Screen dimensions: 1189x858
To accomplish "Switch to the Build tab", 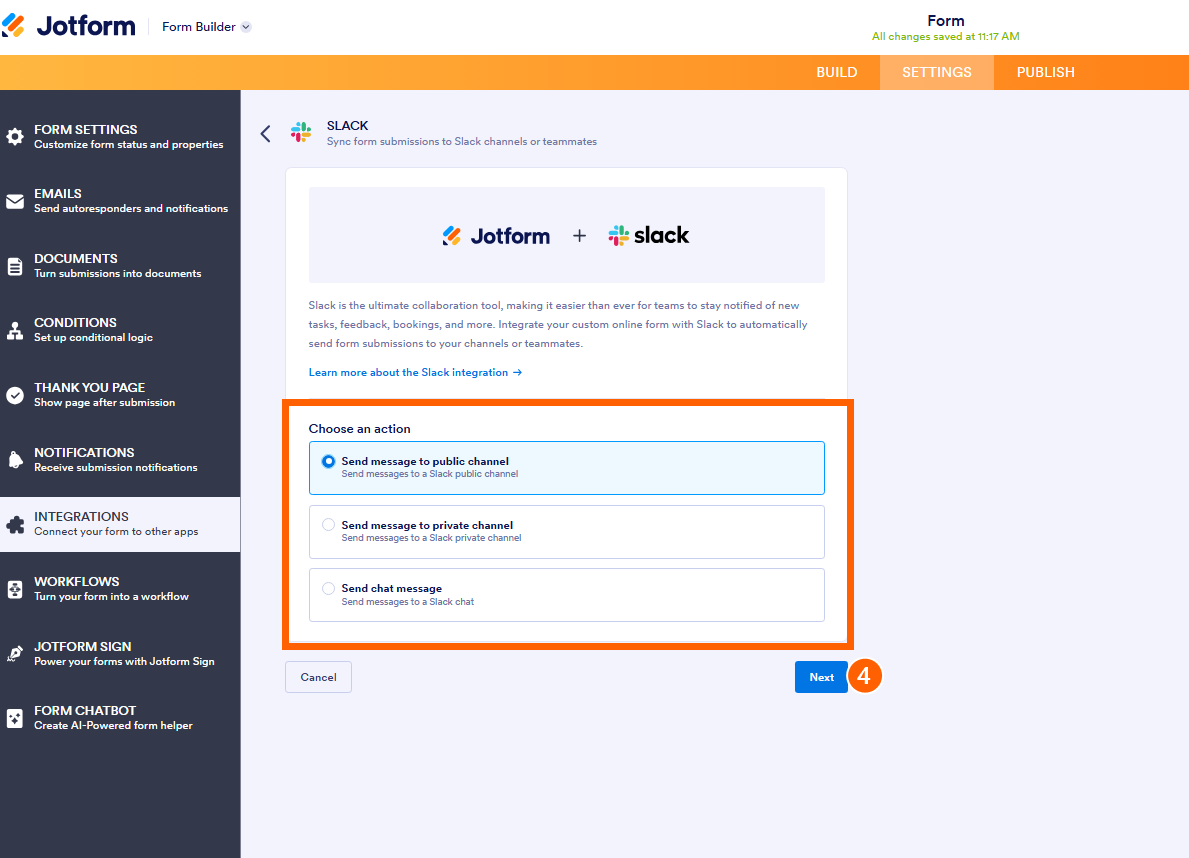I will 837,72.
